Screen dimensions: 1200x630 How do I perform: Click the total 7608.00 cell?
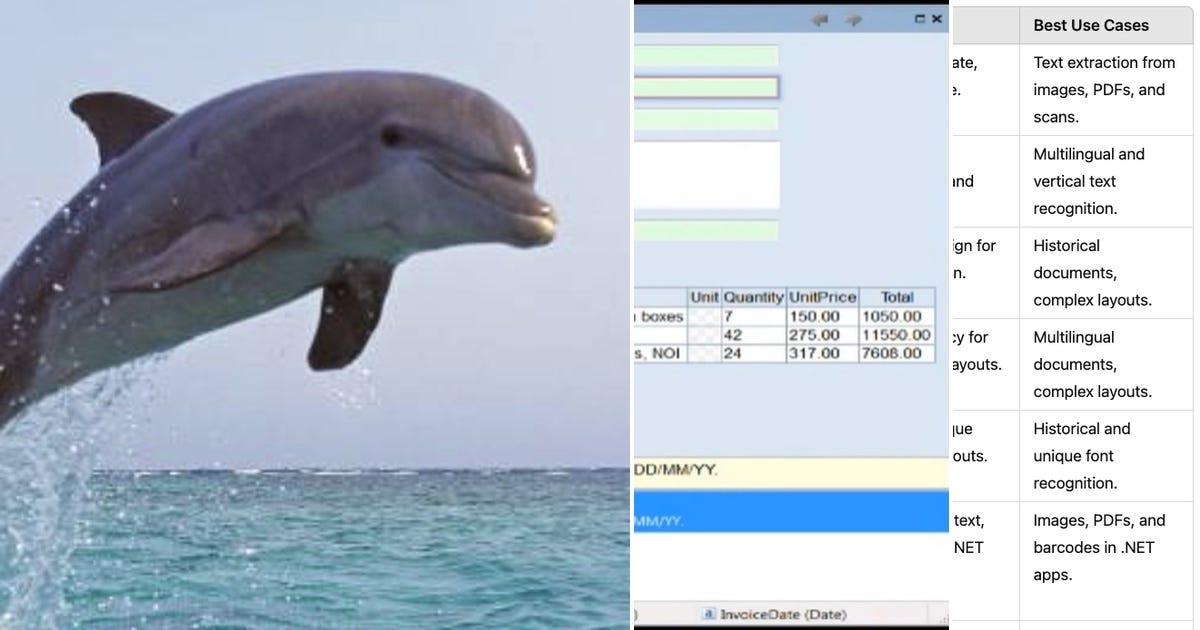(897, 353)
